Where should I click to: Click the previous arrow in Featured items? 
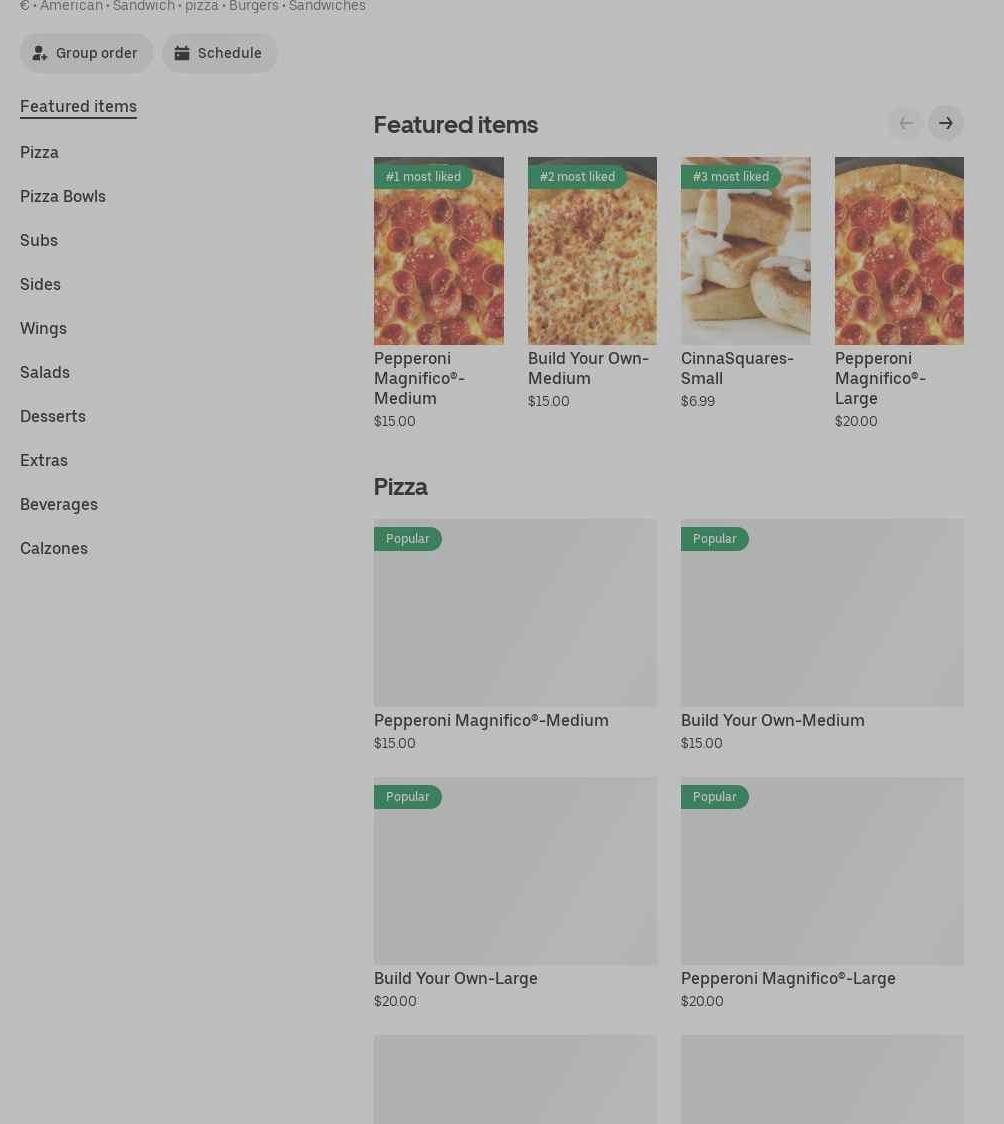905,123
